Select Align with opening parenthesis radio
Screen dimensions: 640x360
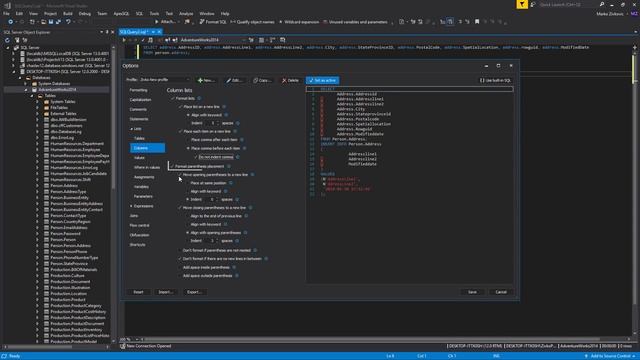188,233
